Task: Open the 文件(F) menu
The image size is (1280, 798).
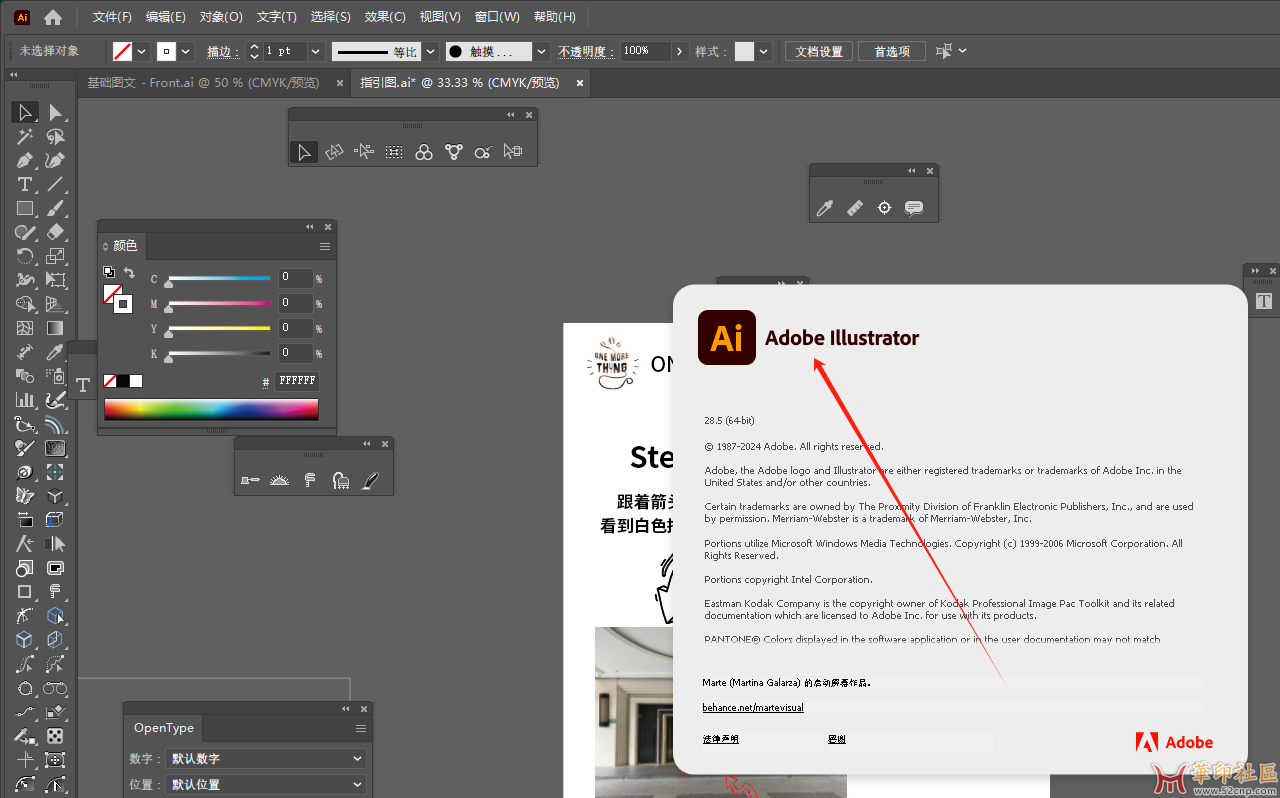Action: point(112,17)
